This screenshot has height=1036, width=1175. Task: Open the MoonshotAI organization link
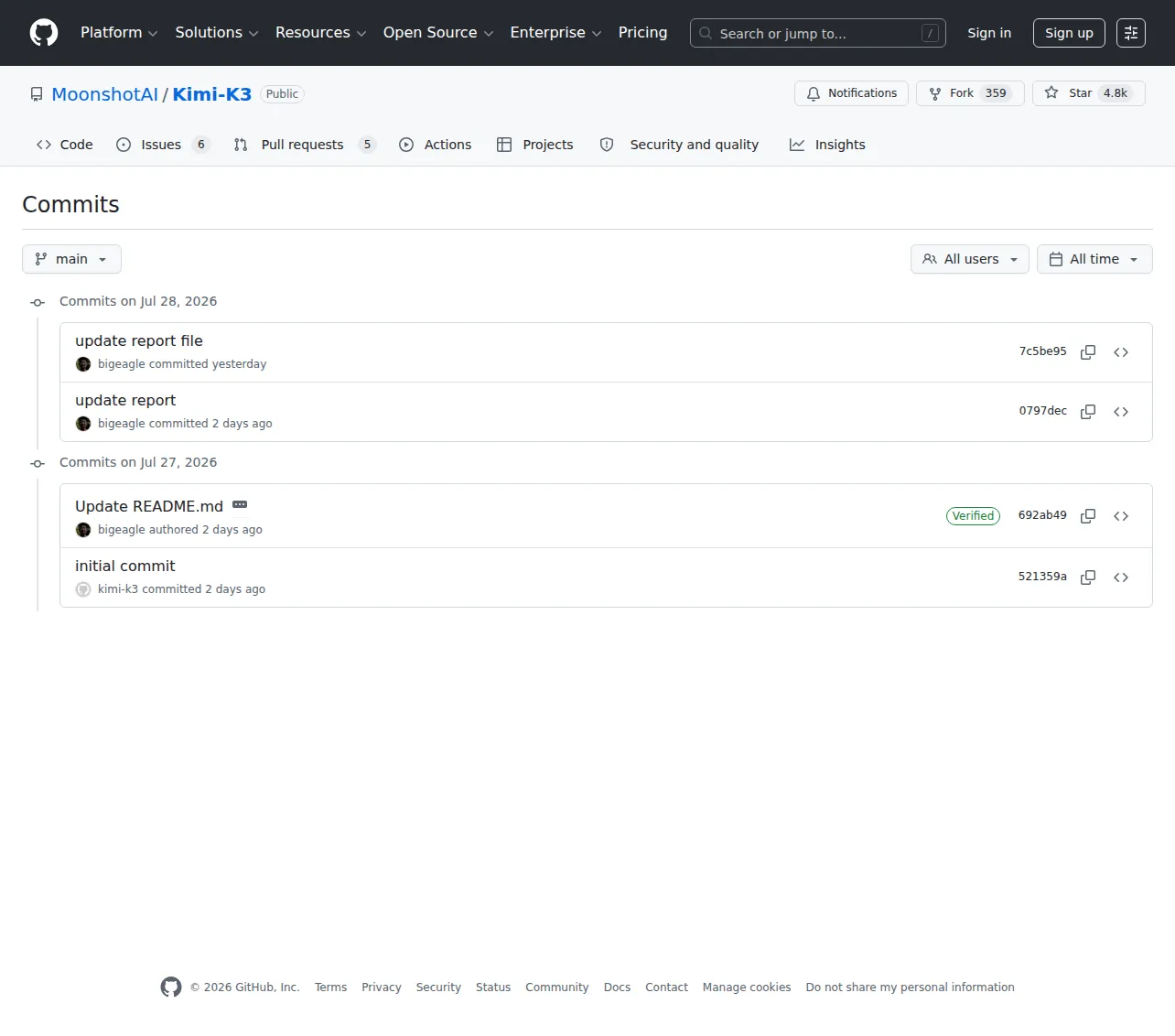click(x=105, y=94)
